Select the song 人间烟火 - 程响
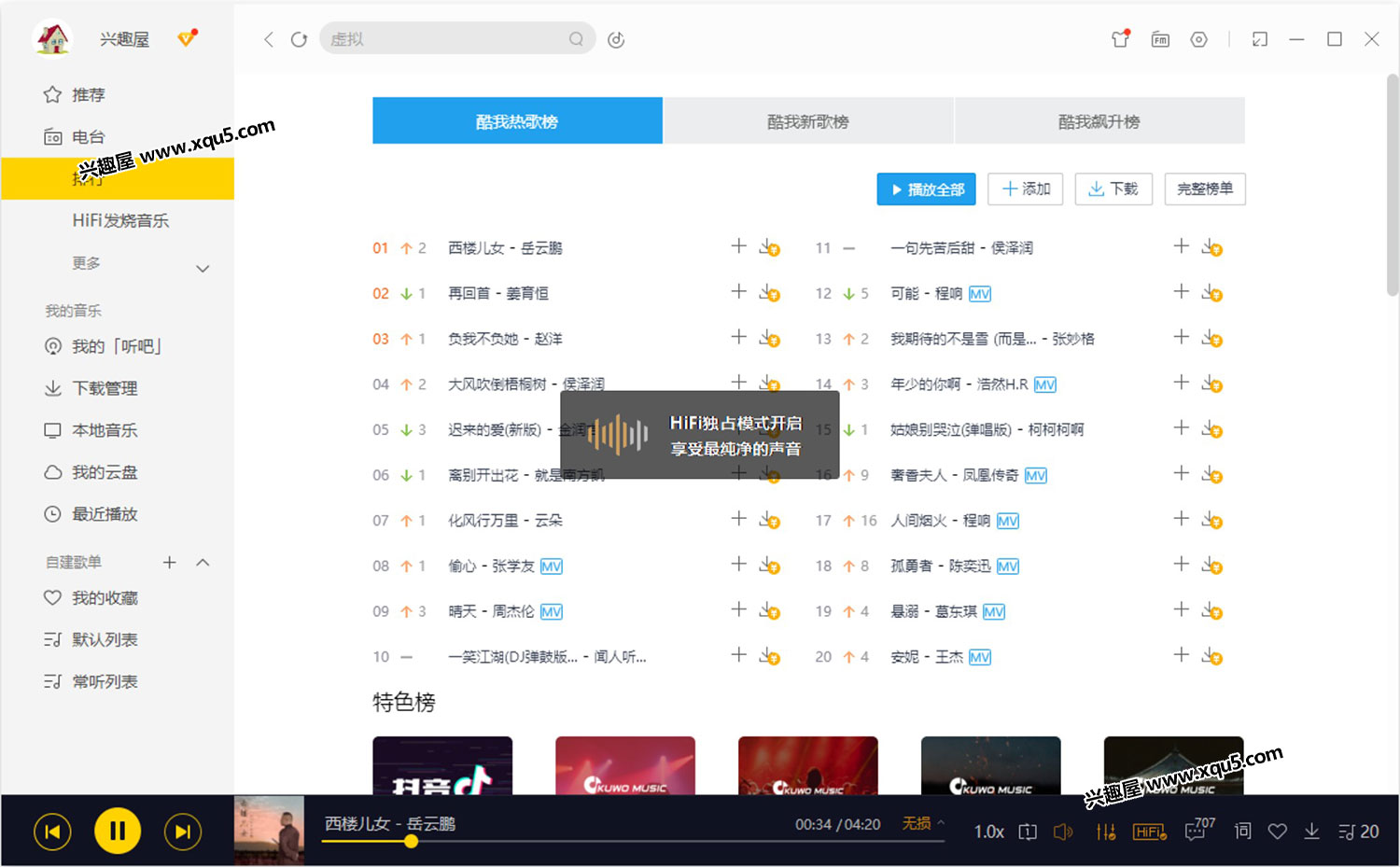Screen dimensions: 1400x867 point(940,520)
